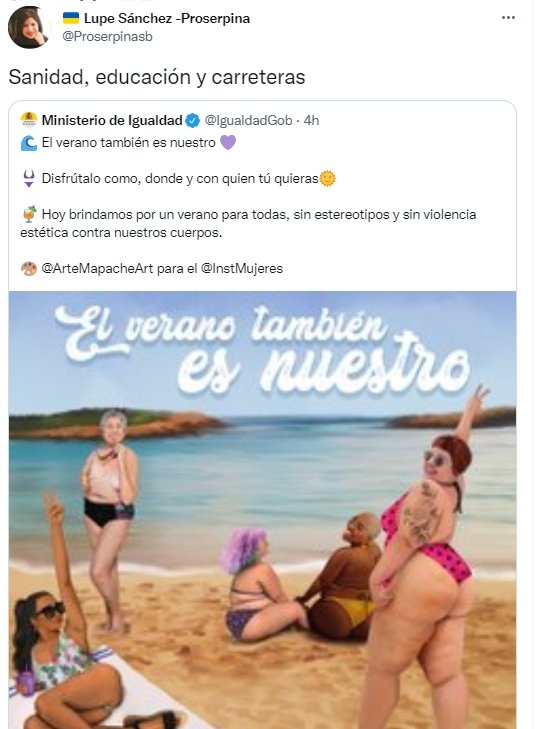Click the artist palette emoji
555x729 pixels.
coord(29,268)
